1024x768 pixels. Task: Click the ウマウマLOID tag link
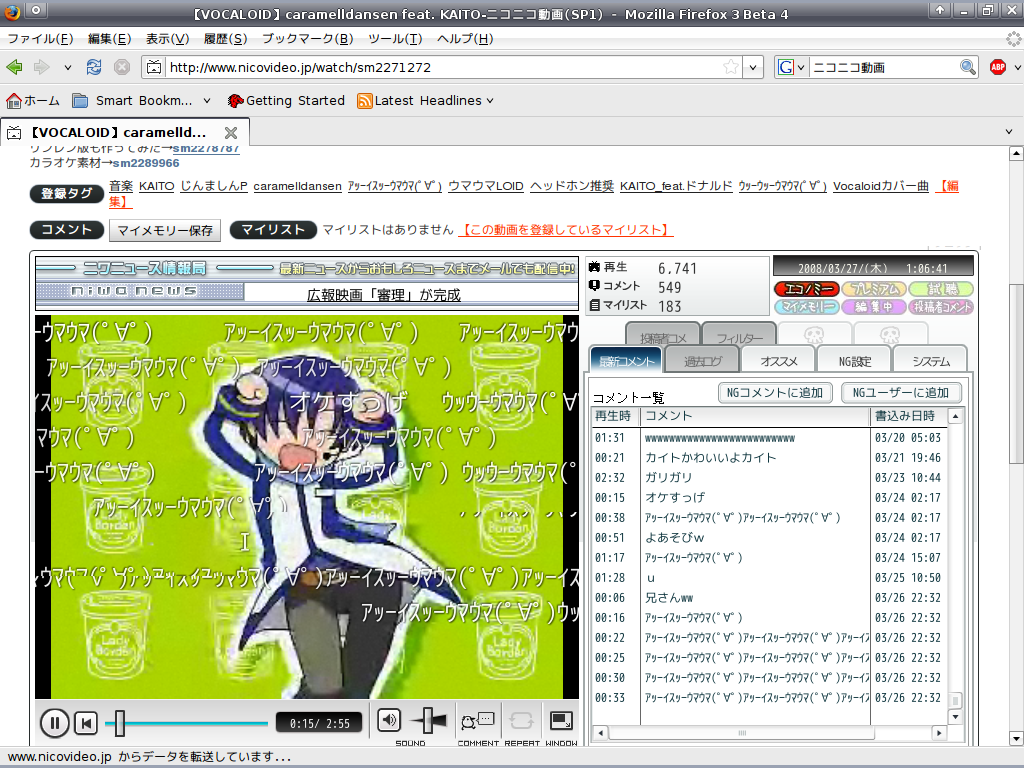[x=486, y=186]
